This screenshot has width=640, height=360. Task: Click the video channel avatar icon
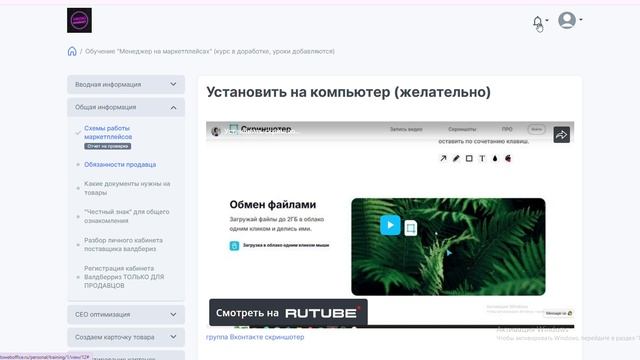coord(216,131)
